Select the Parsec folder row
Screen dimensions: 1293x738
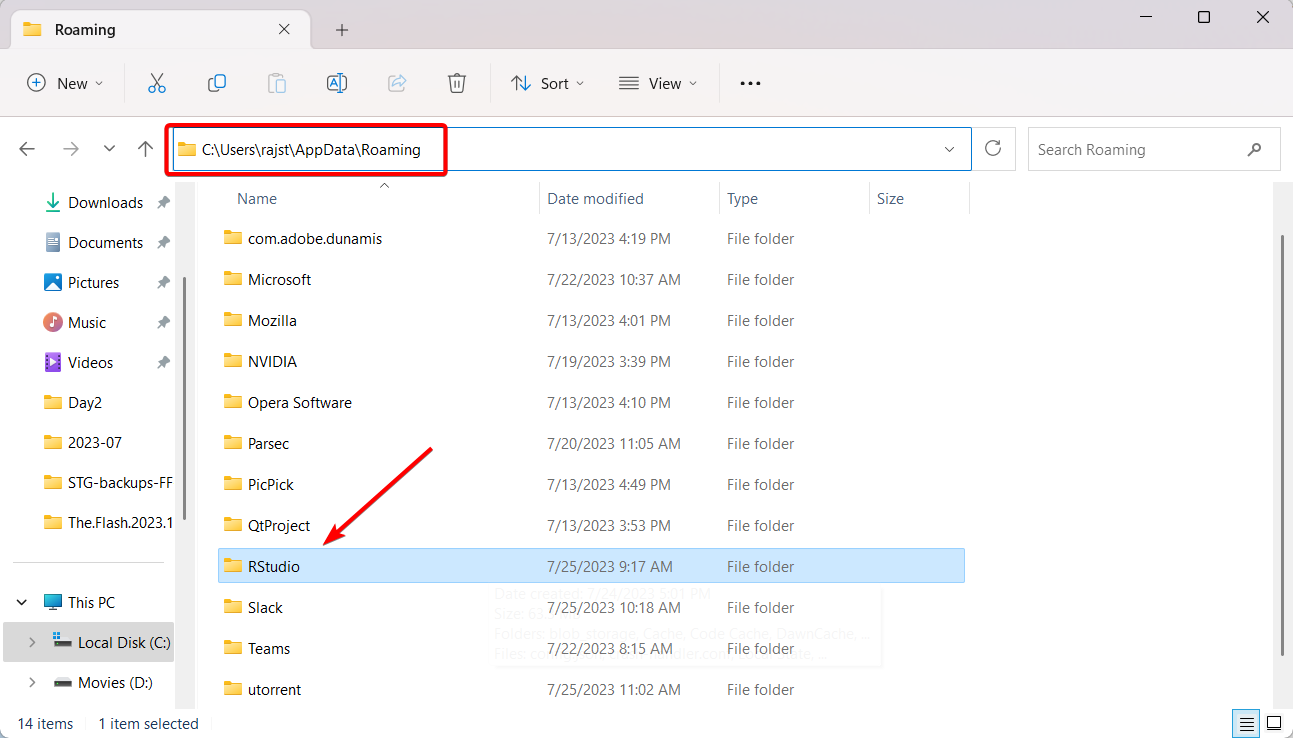591,444
